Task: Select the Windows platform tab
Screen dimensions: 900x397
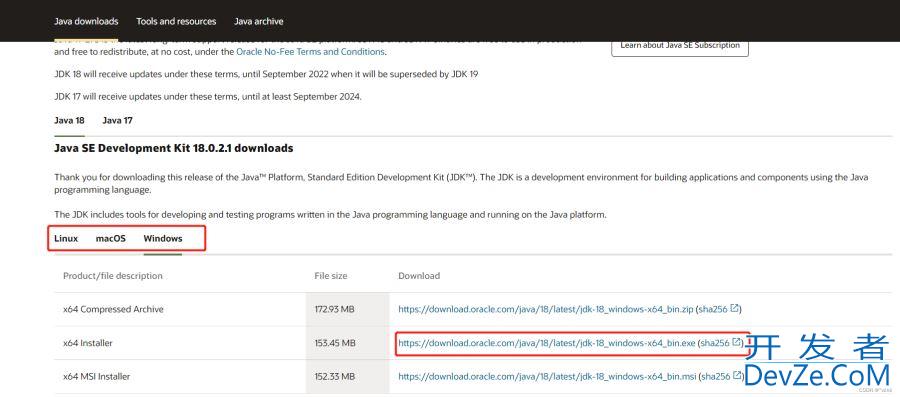Action: tap(163, 238)
